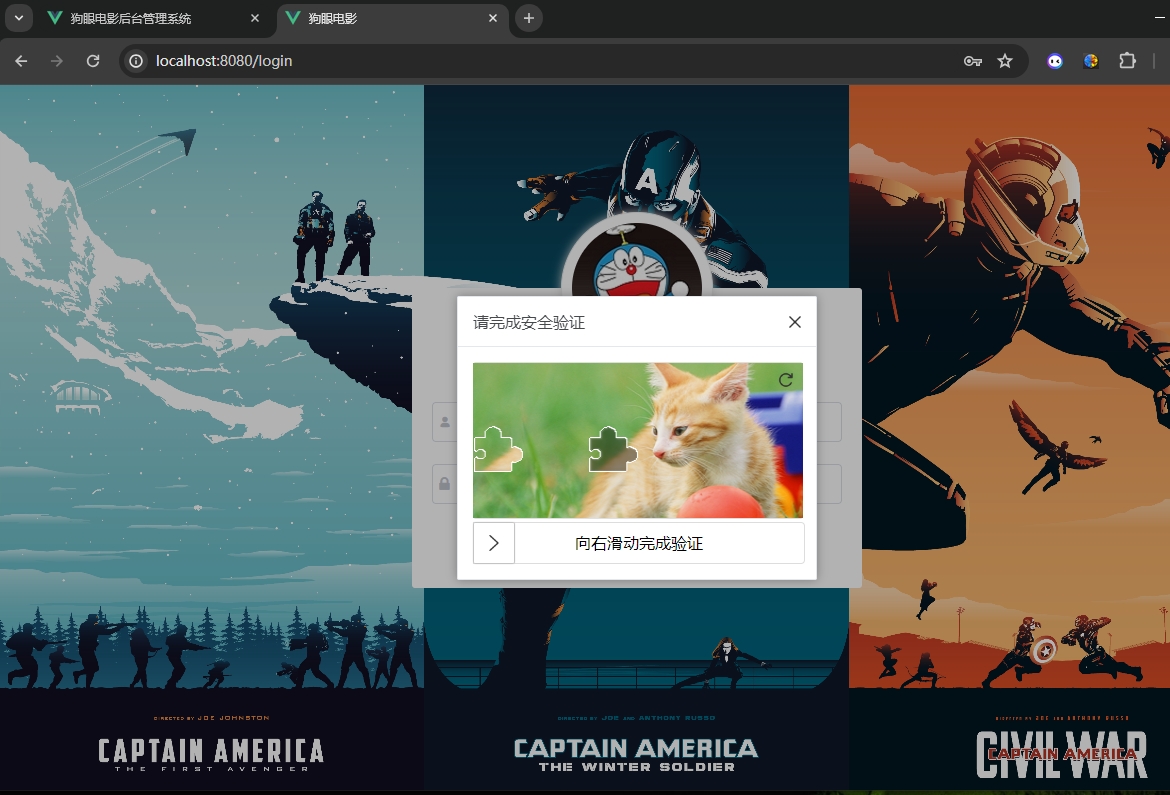Viewport: 1170px width, 795px height.
Task: Open a new browser tab
Action: click(x=528, y=18)
